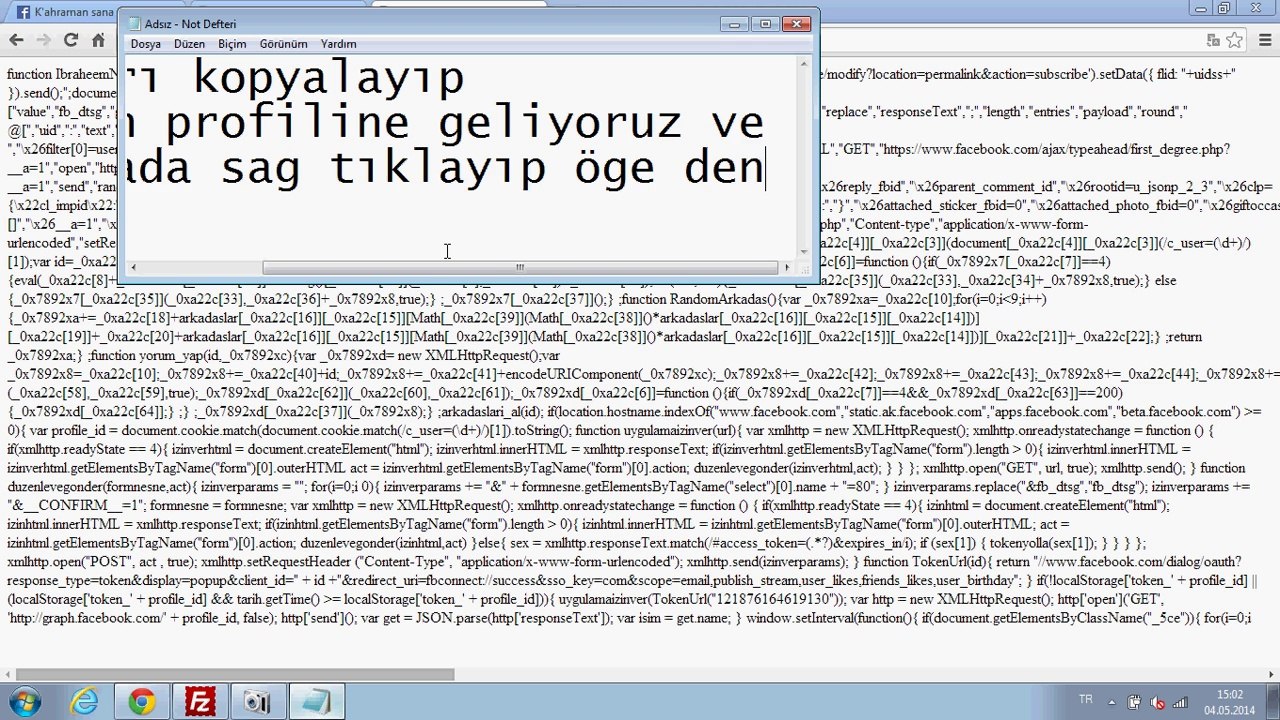Click Notepad's vertical scrollbar down arrow
The image size is (1280, 720).
[804, 252]
